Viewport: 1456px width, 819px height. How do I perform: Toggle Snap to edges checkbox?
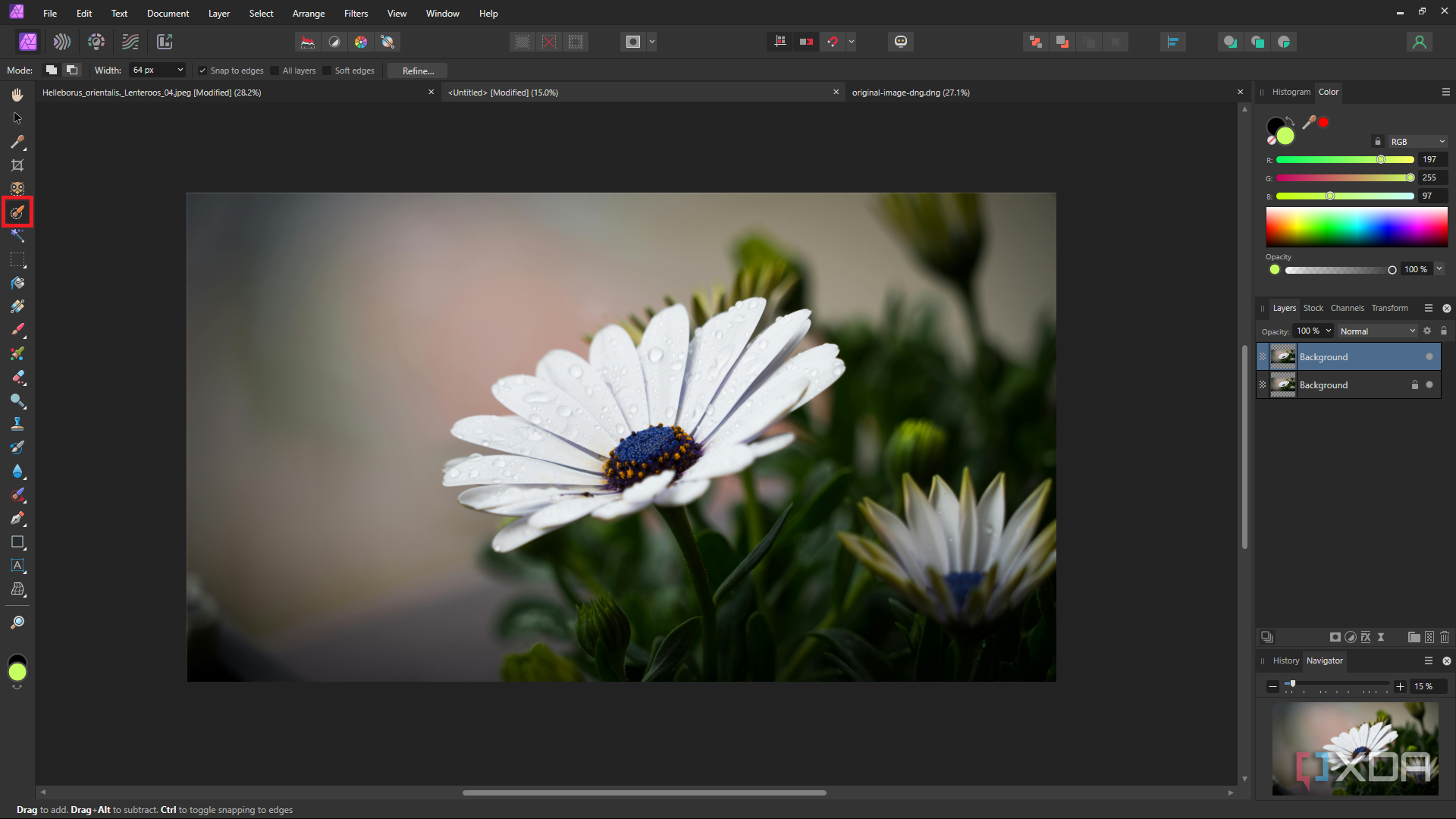pos(202,71)
